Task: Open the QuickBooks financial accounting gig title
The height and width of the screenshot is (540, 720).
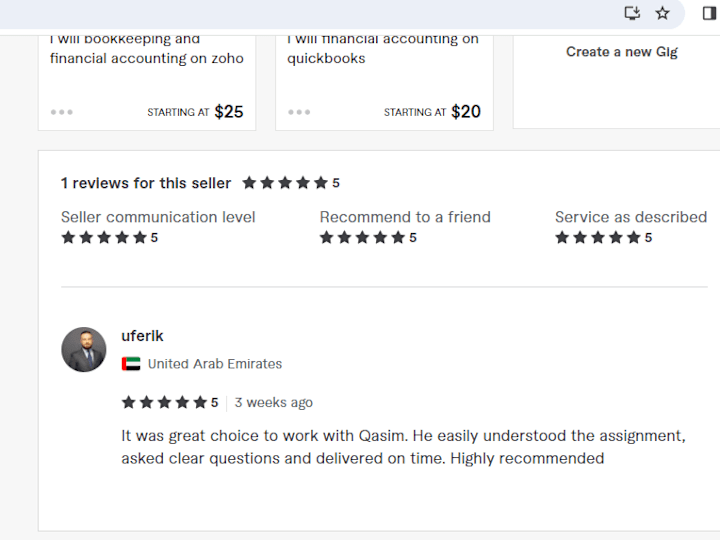Action: [x=383, y=49]
